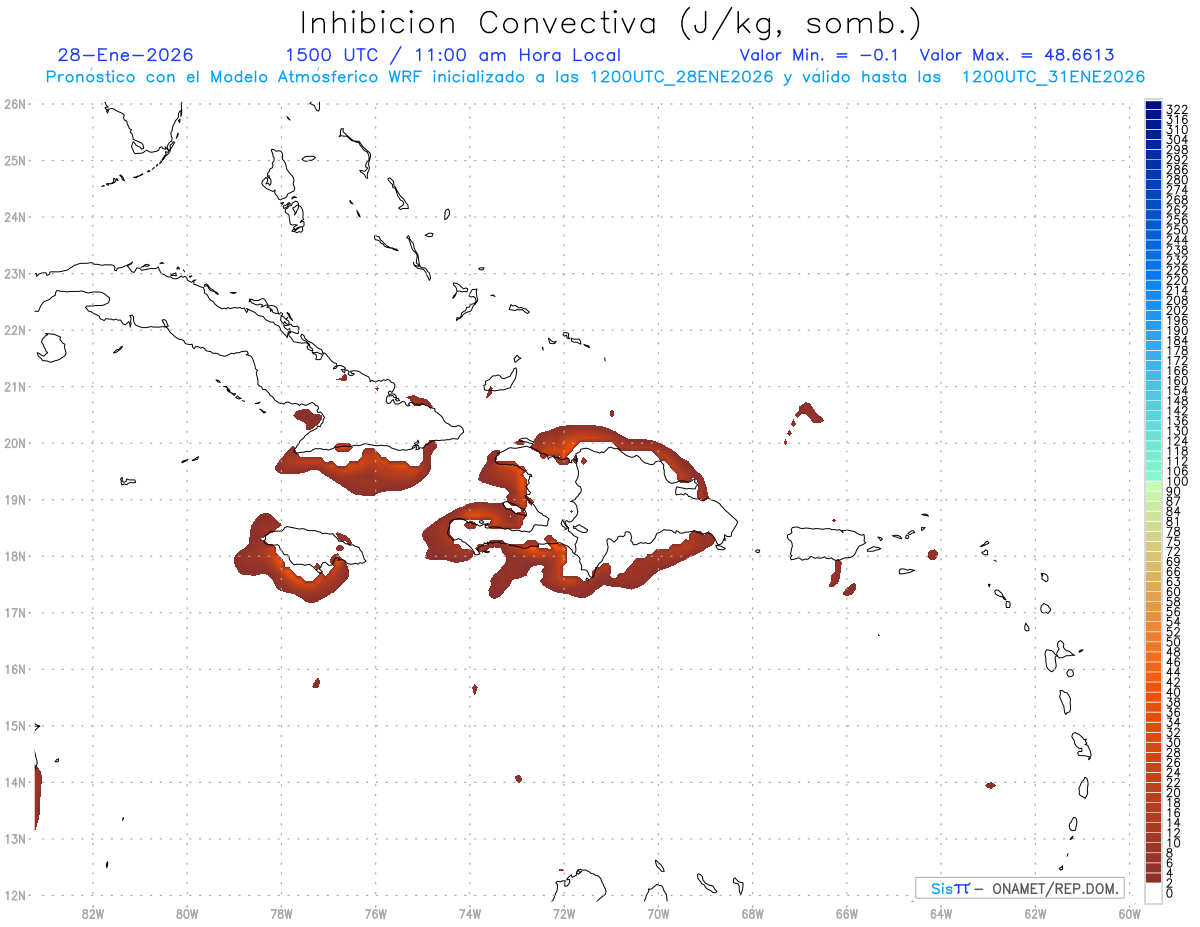This screenshot has height=927, width=1200.
Task: Click the 62W longitude label
Action: [1035, 912]
